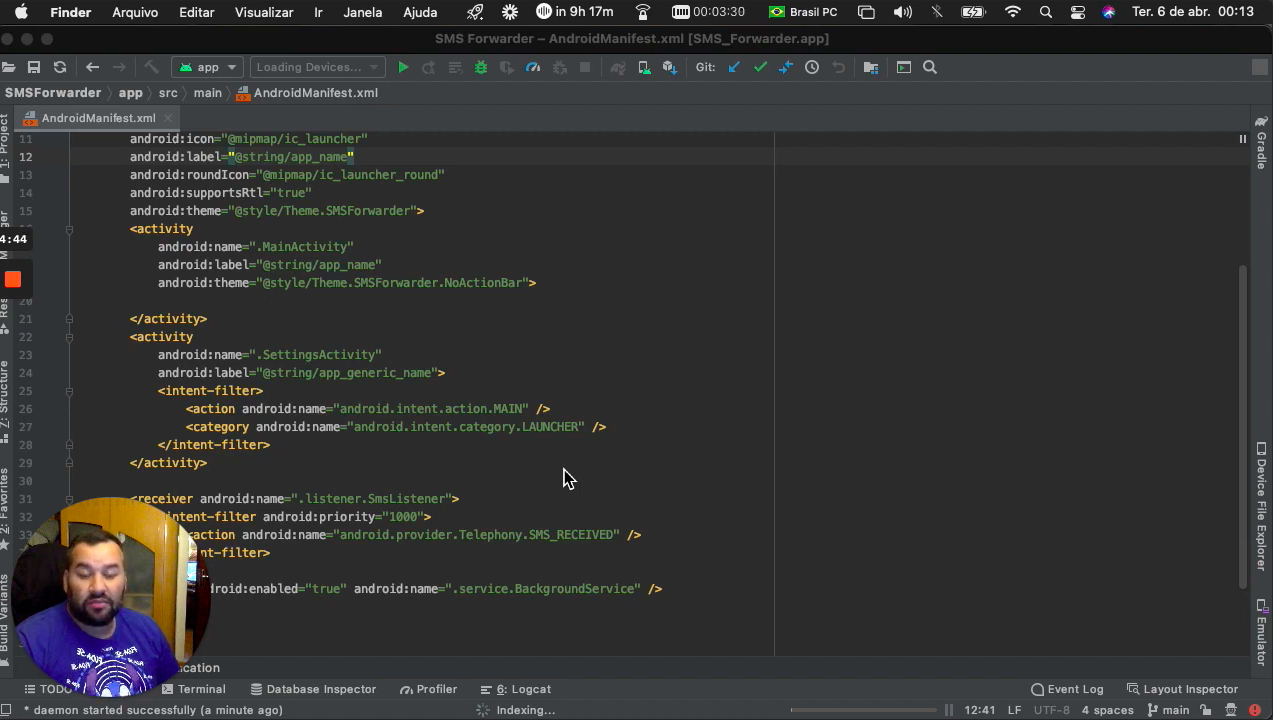Open the Gradle side panel
The height and width of the screenshot is (720, 1273).
(x=1262, y=143)
